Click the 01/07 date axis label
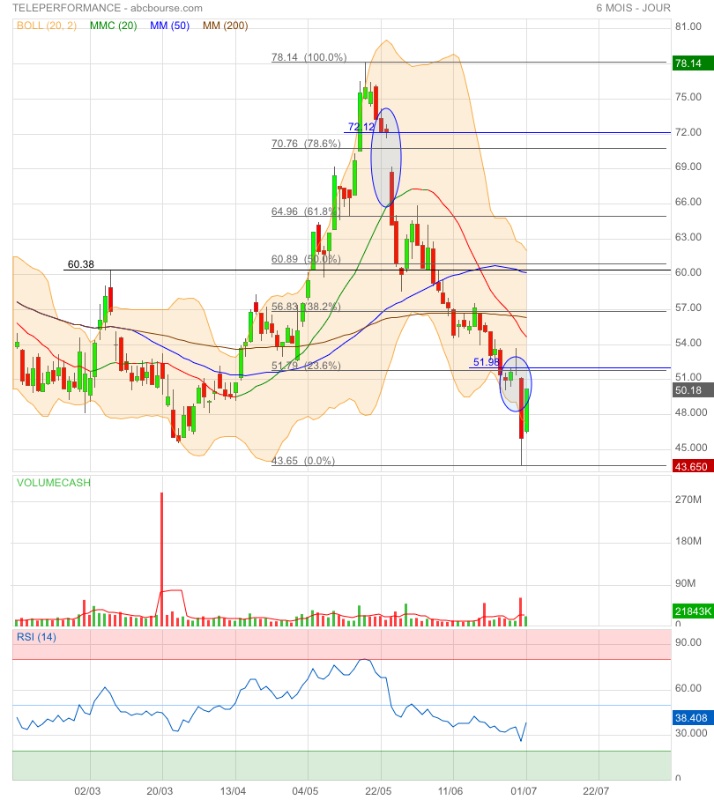The height and width of the screenshot is (800, 714). click(x=524, y=791)
